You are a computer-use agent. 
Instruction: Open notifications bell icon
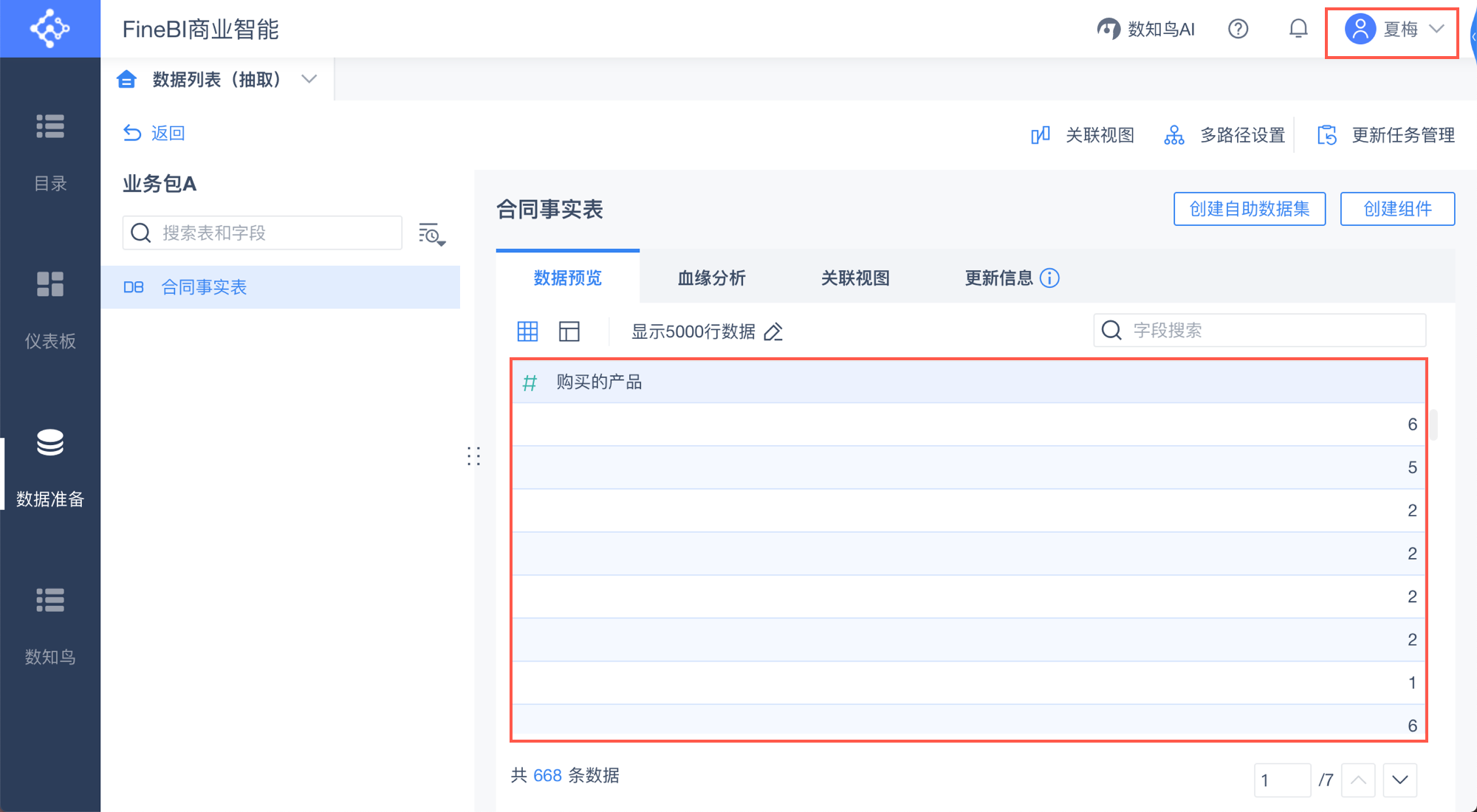tap(1298, 29)
